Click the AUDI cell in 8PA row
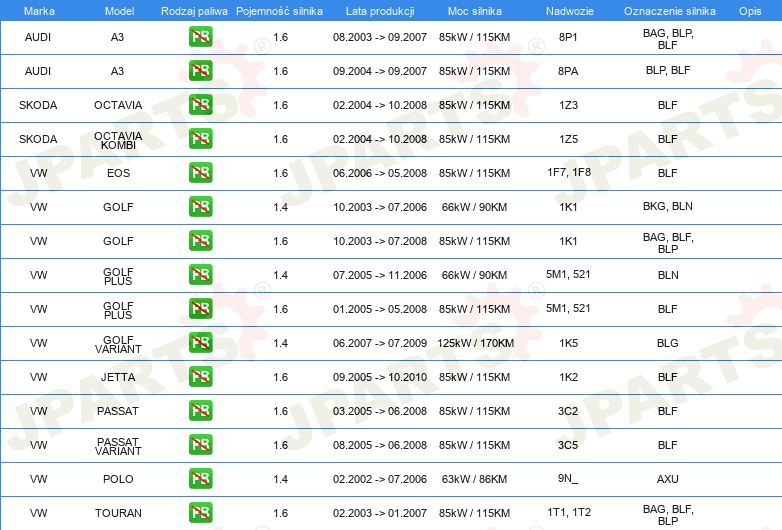The width and height of the screenshot is (782, 530). coord(38,71)
